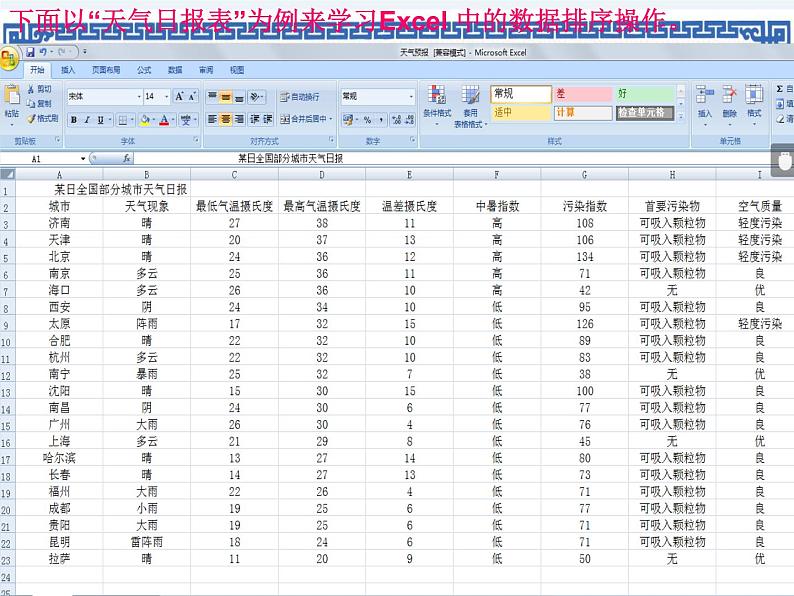Click the Increase Decimal icon
Viewport: 794px width, 596px height.
click(396, 120)
